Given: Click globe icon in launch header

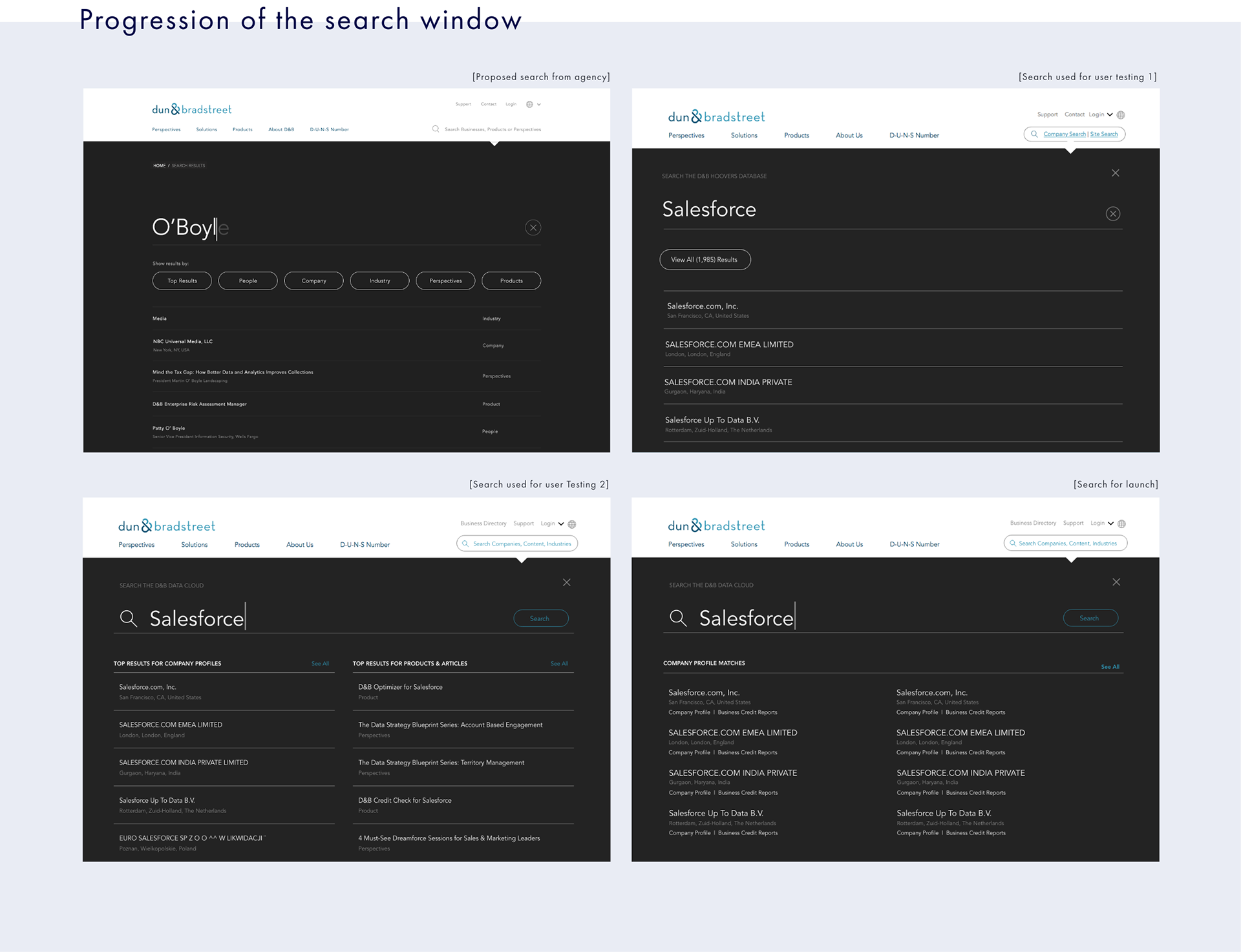Looking at the screenshot, I should coord(1121,524).
